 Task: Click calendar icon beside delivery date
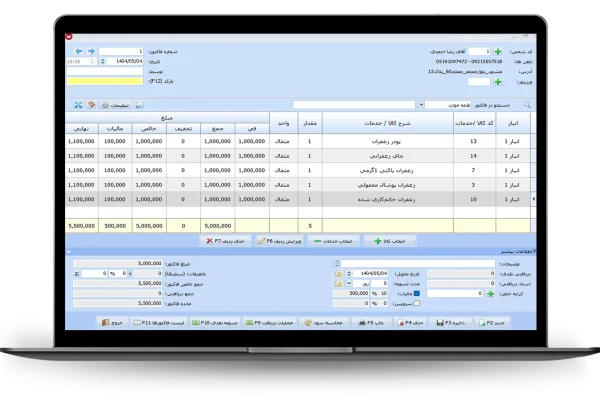[x=338, y=273]
